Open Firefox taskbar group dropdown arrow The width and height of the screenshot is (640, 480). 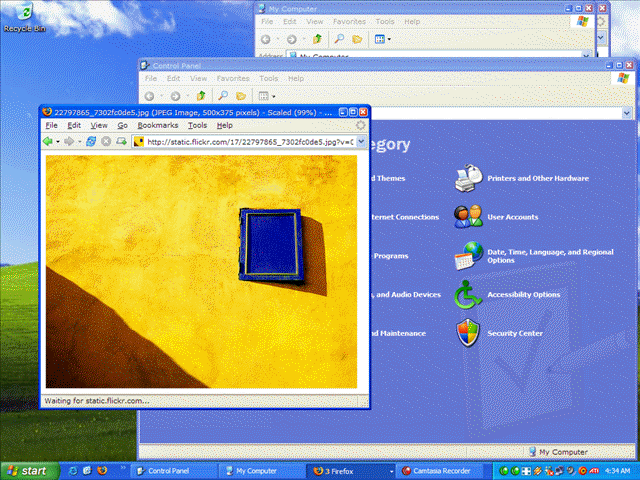[391, 471]
